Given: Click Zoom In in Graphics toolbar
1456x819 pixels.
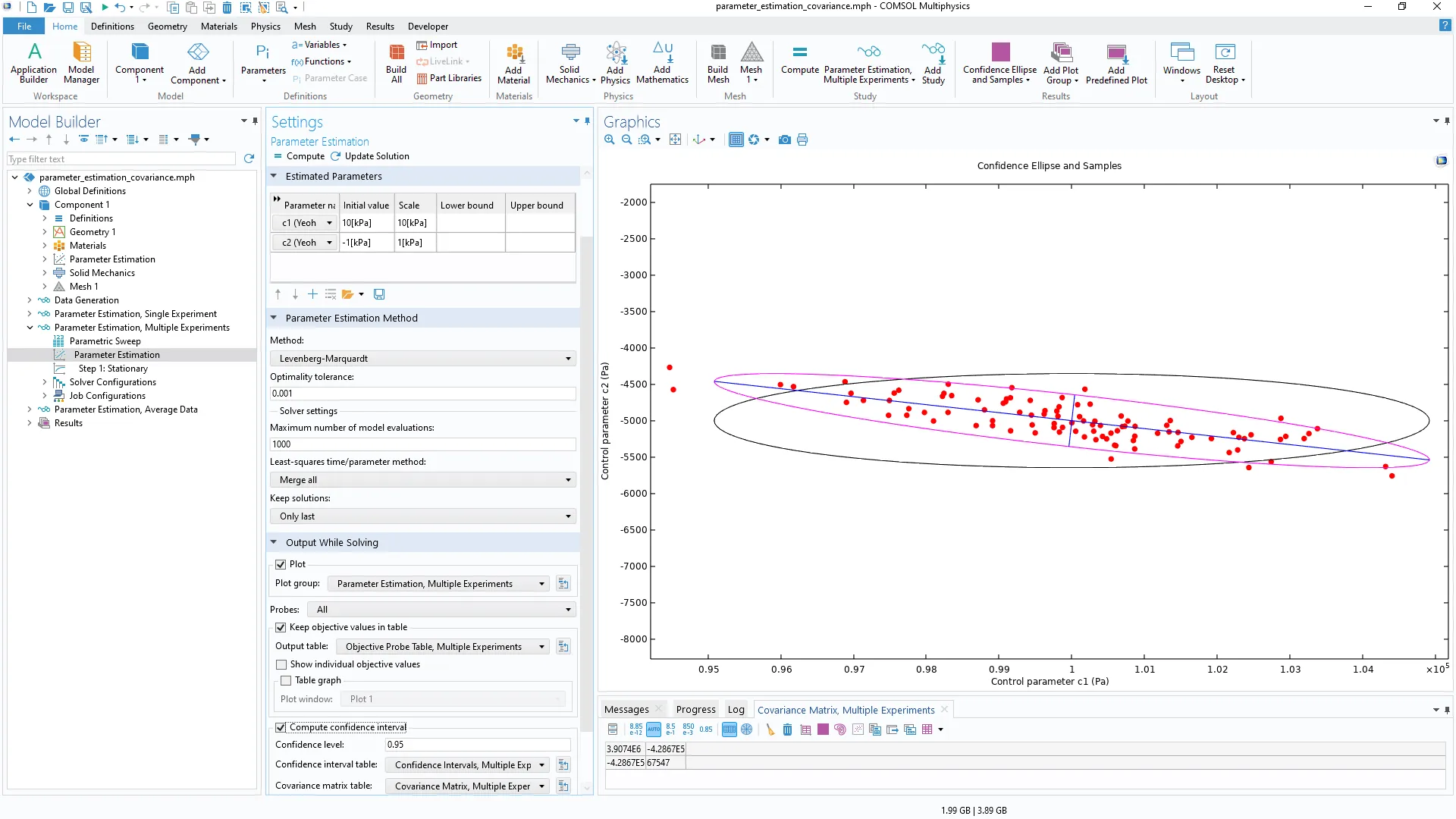Looking at the screenshot, I should click(609, 140).
